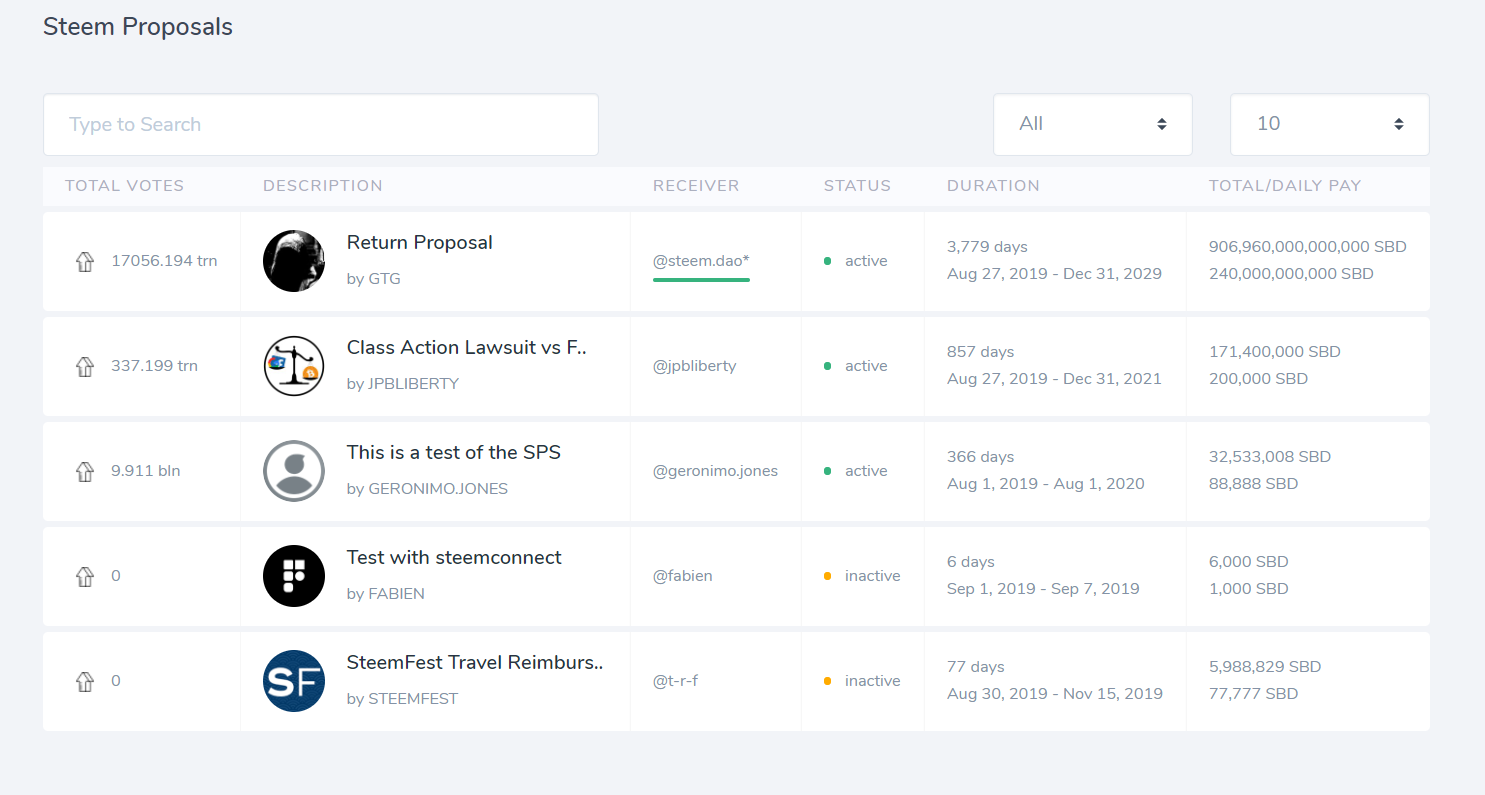
Task: Select vote count '17056.194 trn'
Action: coord(164,261)
